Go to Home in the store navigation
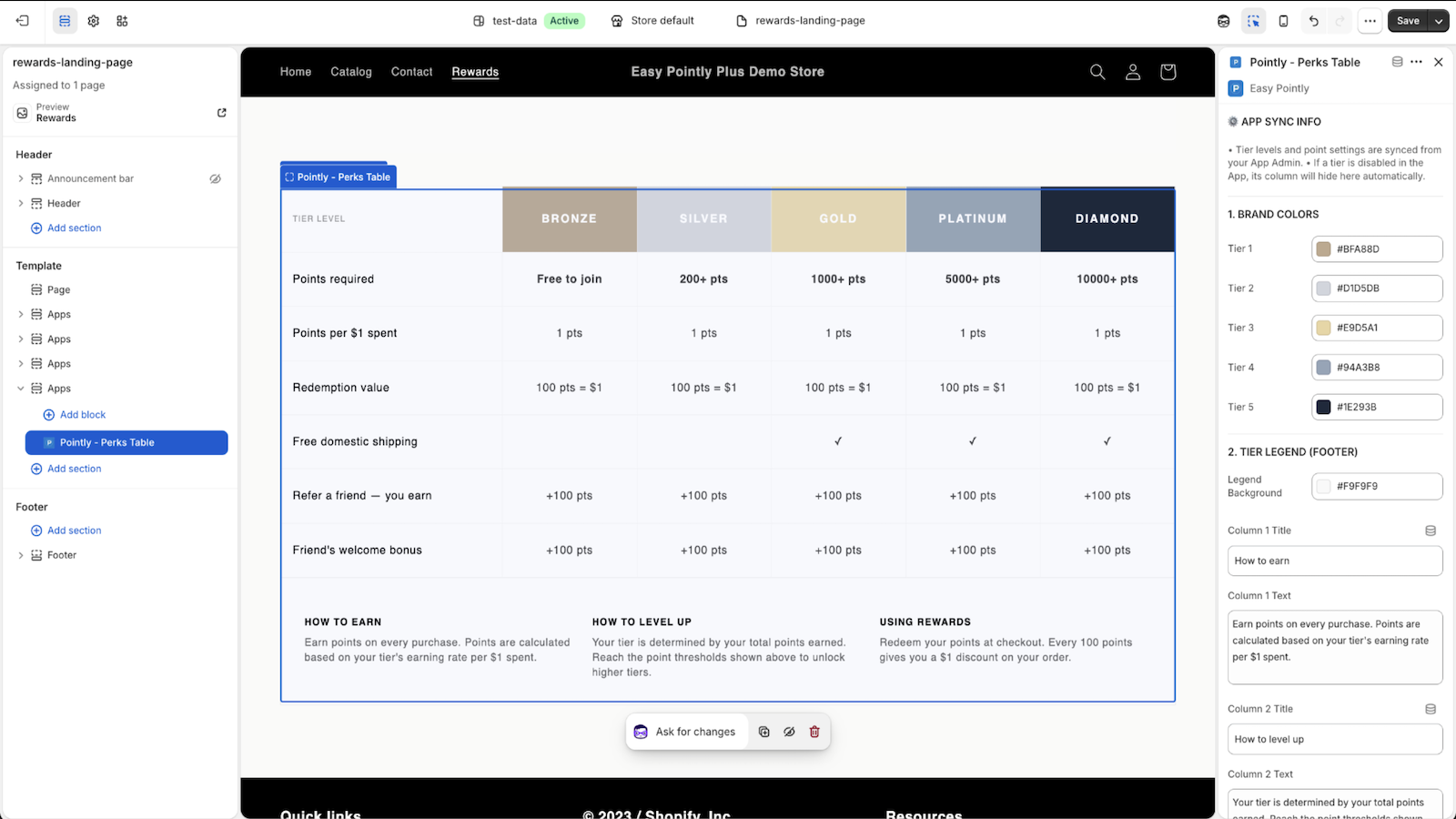 296,72
